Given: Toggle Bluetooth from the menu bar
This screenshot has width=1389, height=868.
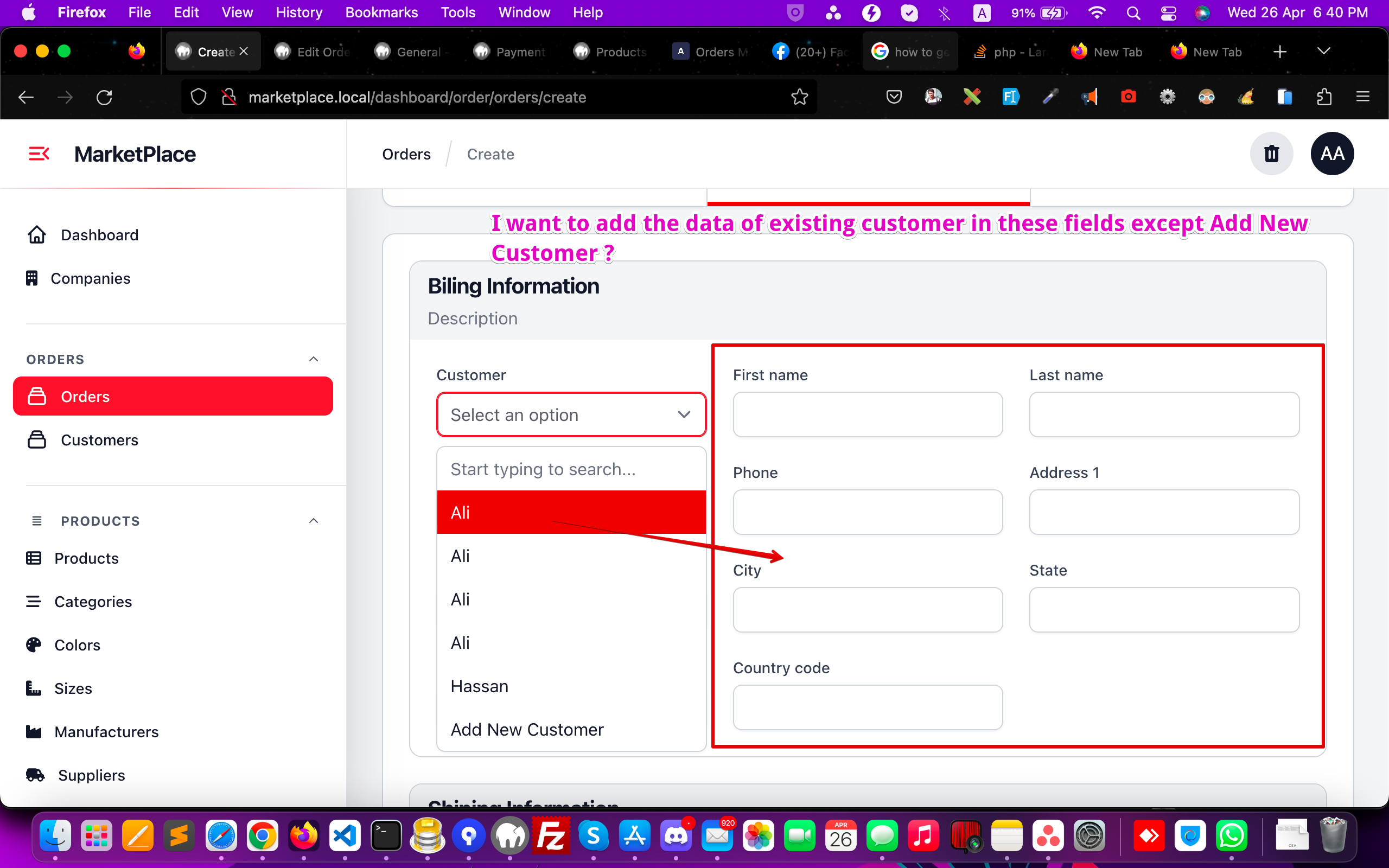Looking at the screenshot, I should (x=944, y=12).
